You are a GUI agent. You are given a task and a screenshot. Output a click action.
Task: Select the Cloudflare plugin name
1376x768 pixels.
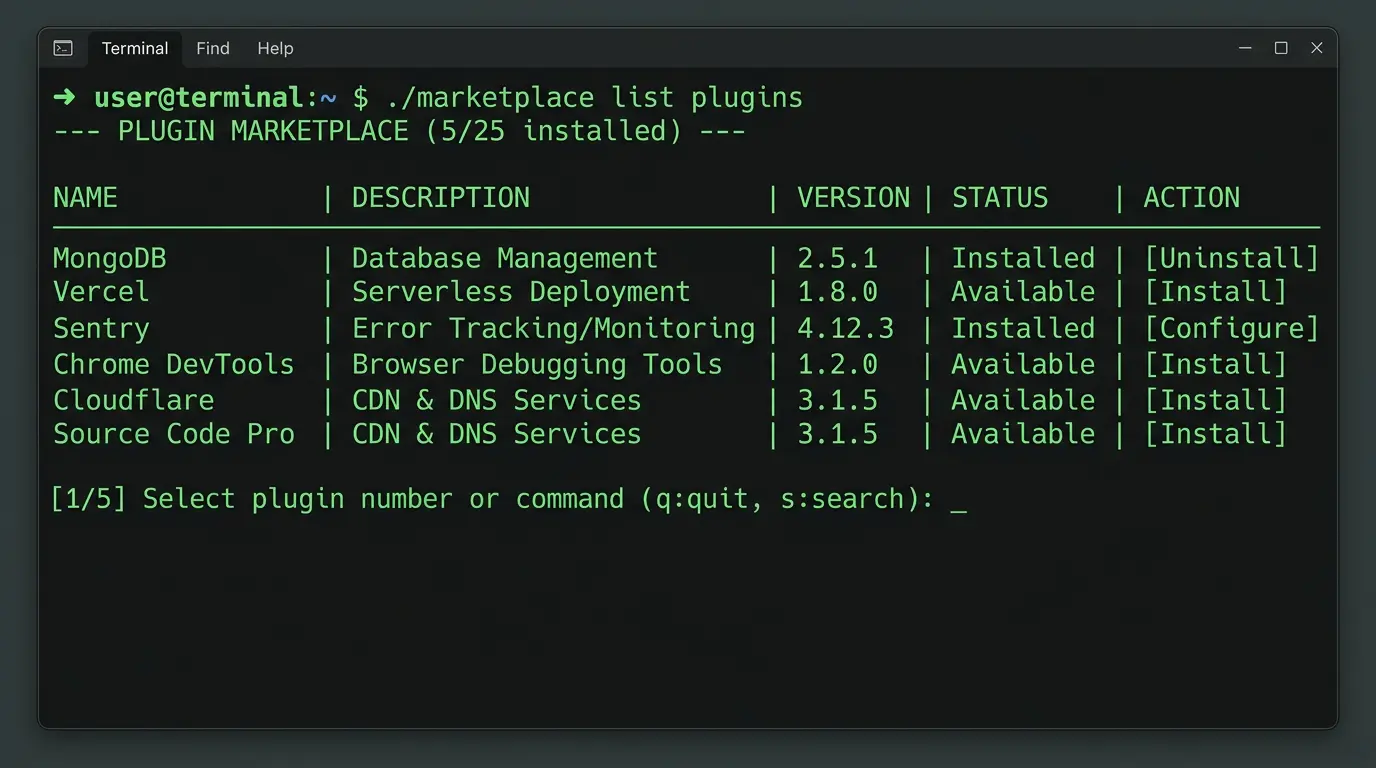click(134, 400)
